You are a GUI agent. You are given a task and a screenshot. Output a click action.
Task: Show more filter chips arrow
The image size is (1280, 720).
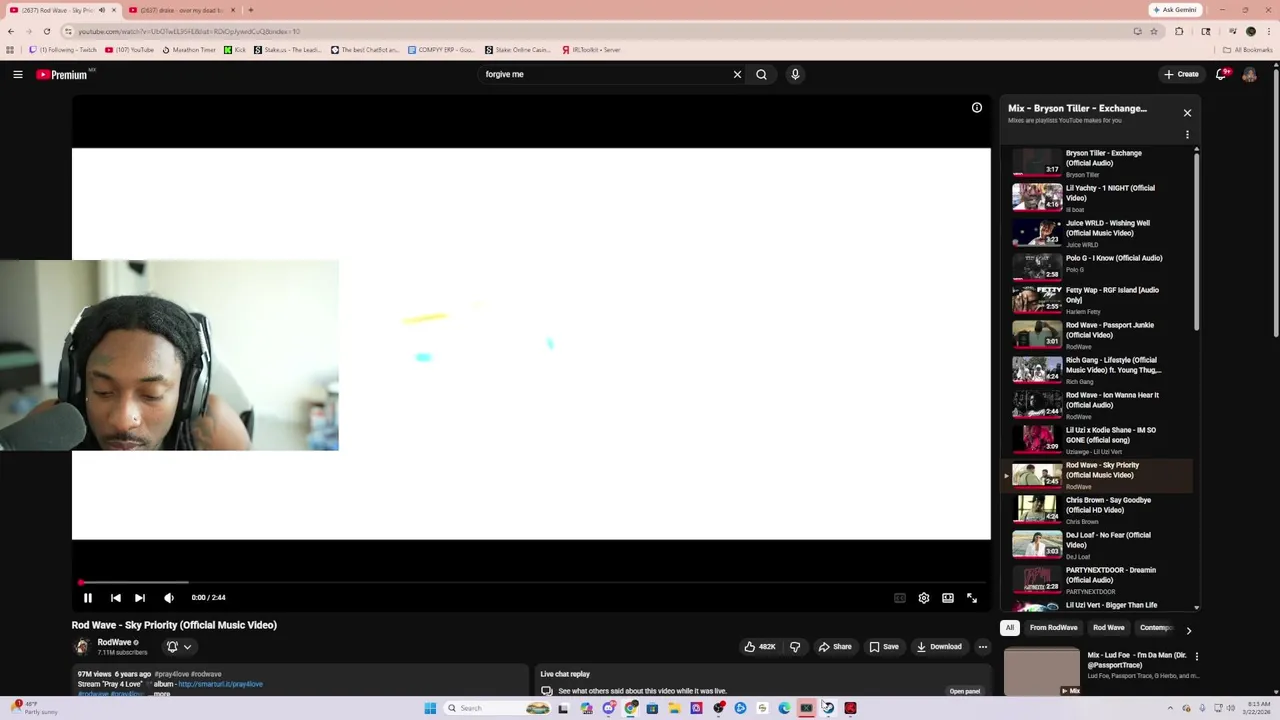point(1188,630)
